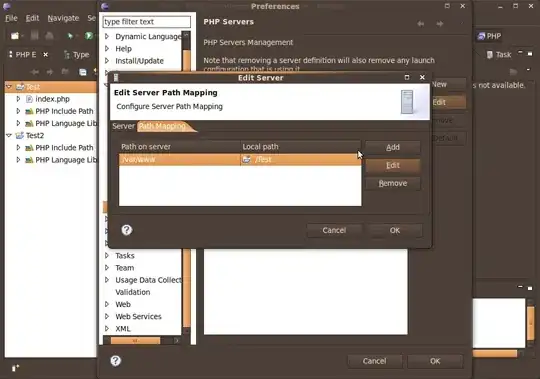Open the File menu
The height and width of the screenshot is (379, 540).
(11, 18)
